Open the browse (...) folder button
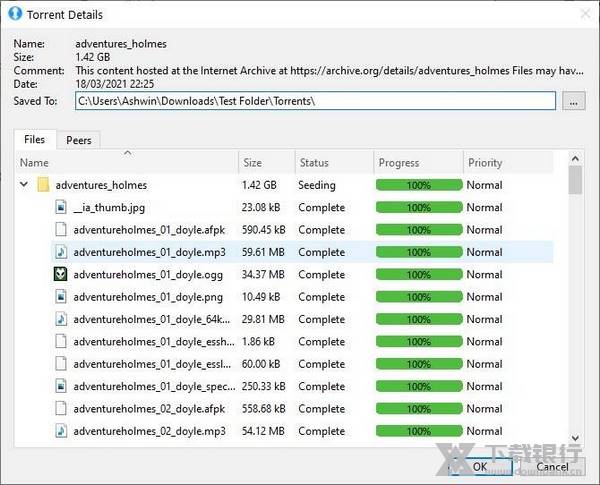 click(x=572, y=101)
